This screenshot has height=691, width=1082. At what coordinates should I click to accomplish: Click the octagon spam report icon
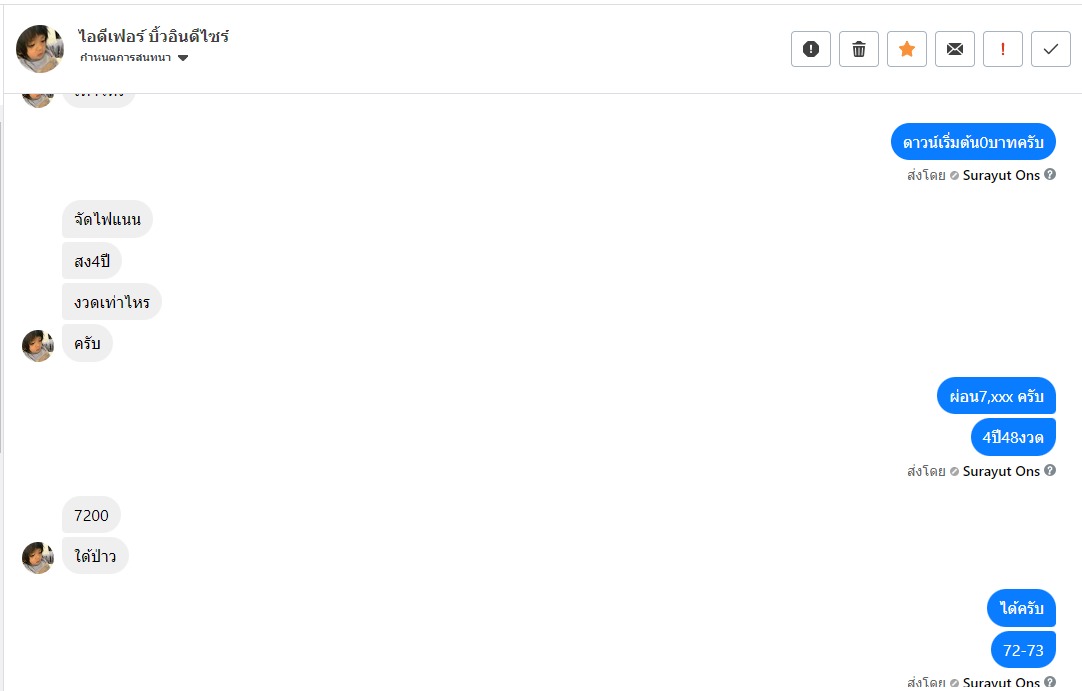tap(811, 49)
